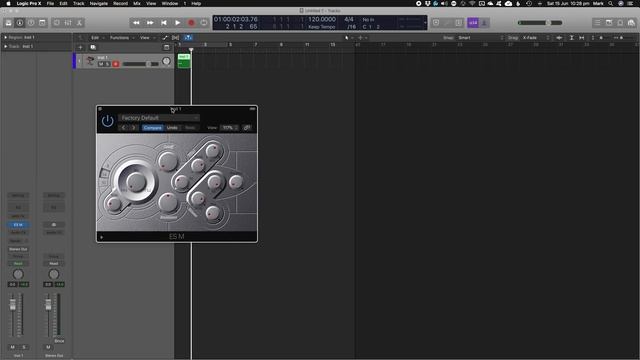This screenshot has width=640, height=360.
Task: Select next preset in ES M
Action: coord(133,128)
